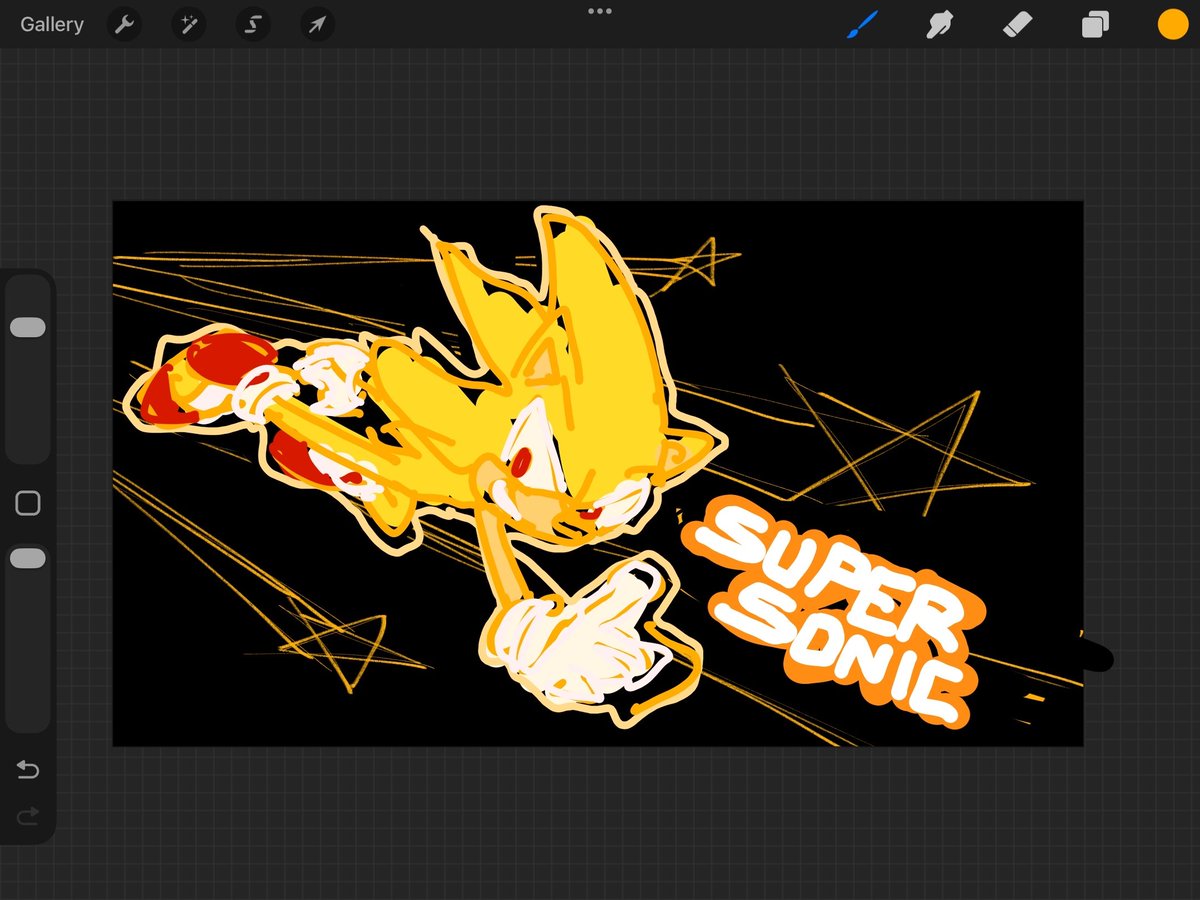Open the Layers panel
The image size is (1200, 900).
(x=1095, y=25)
